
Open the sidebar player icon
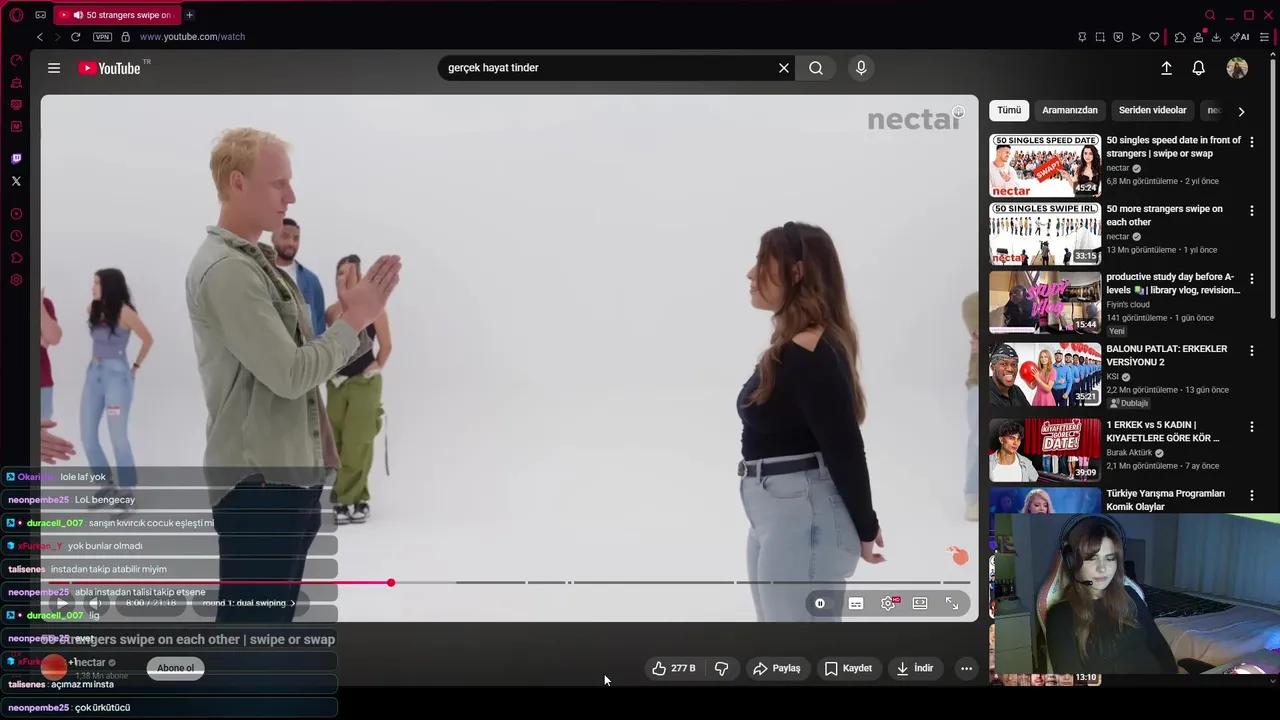pos(16,214)
